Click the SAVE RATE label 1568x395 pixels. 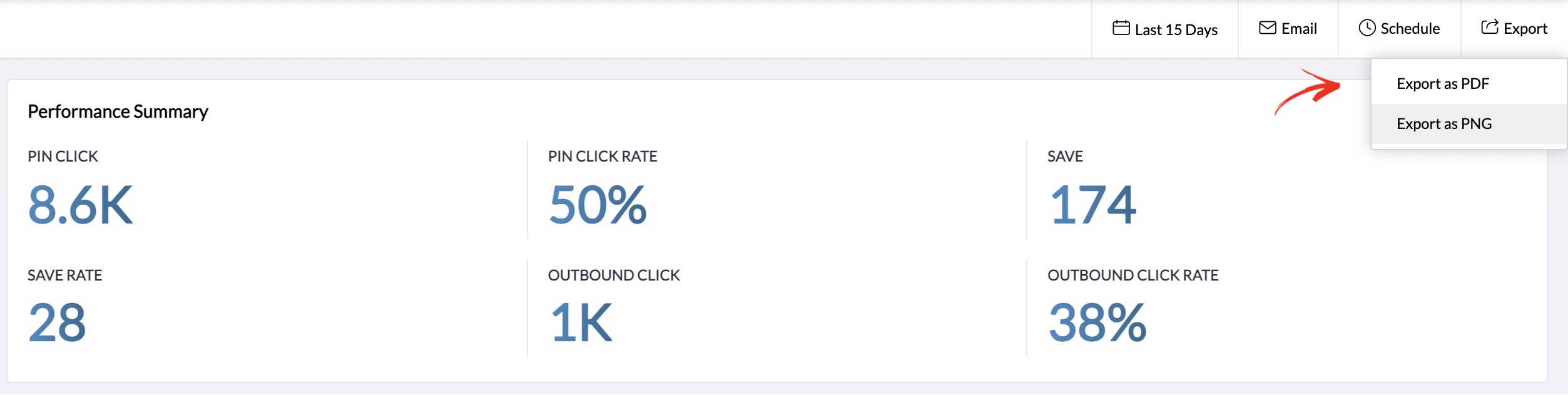(x=64, y=275)
